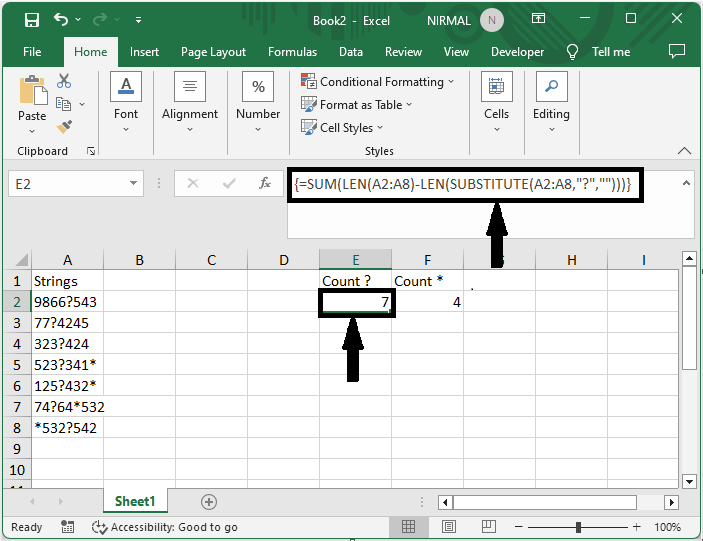
Task: Undo the last action
Action: (x=61, y=19)
